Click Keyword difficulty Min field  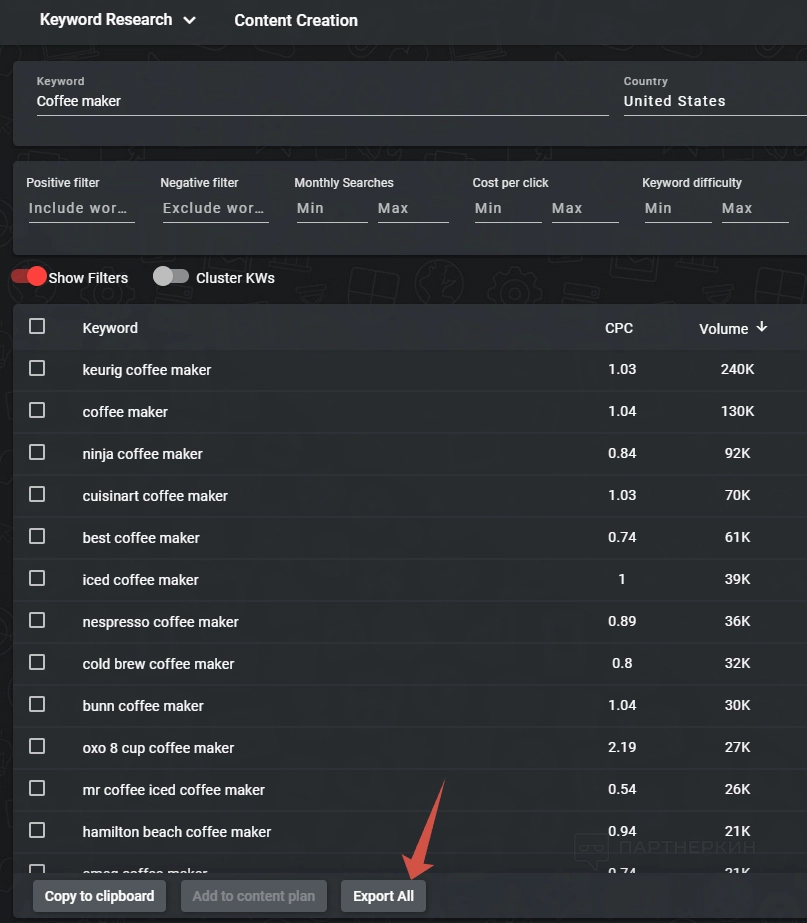coord(676,208)
